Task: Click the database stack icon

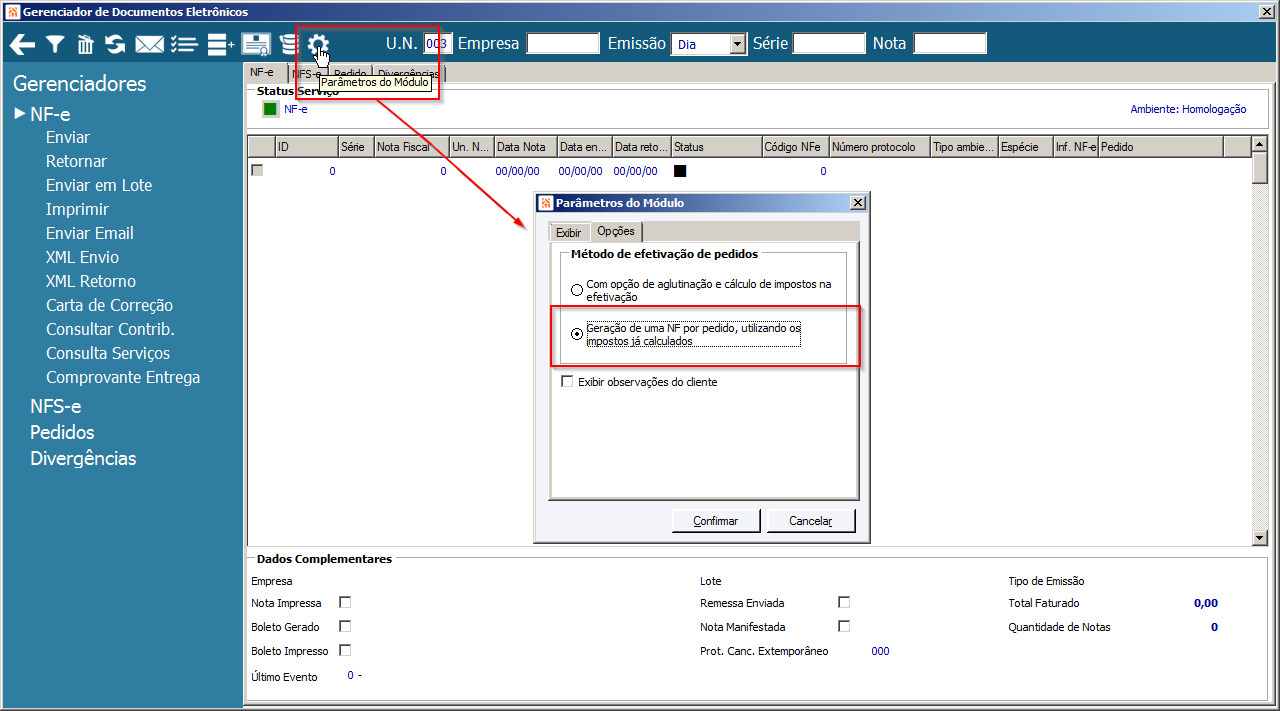Action: [289, 44]
